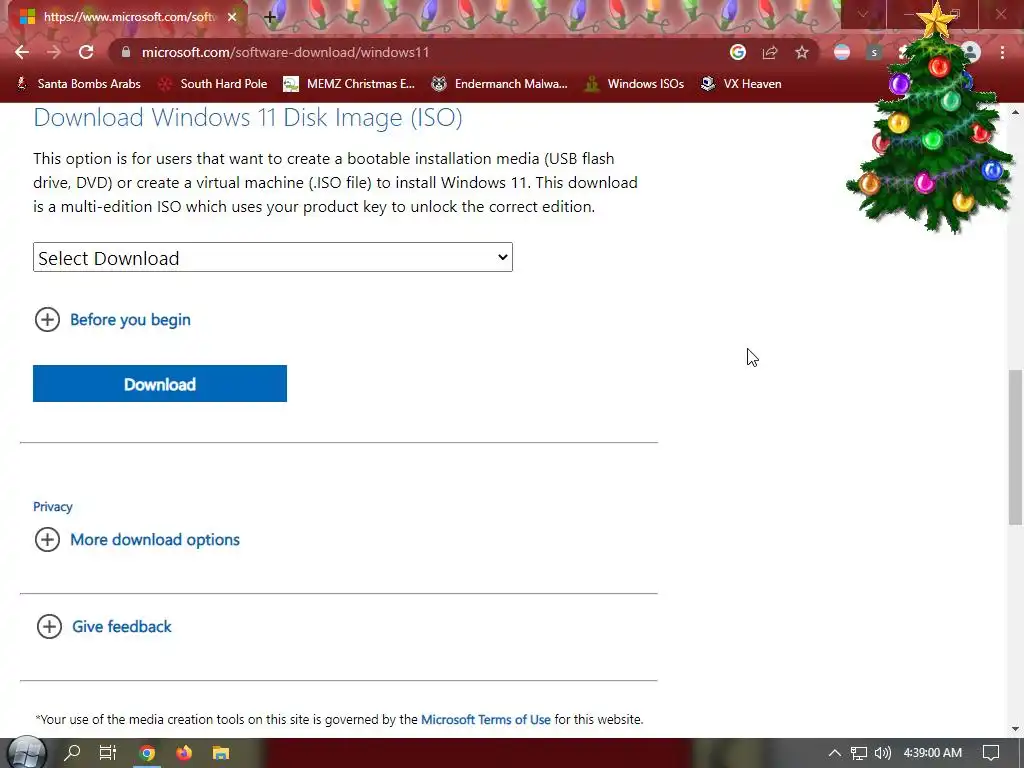Open the Privacy link

[53, 507]
